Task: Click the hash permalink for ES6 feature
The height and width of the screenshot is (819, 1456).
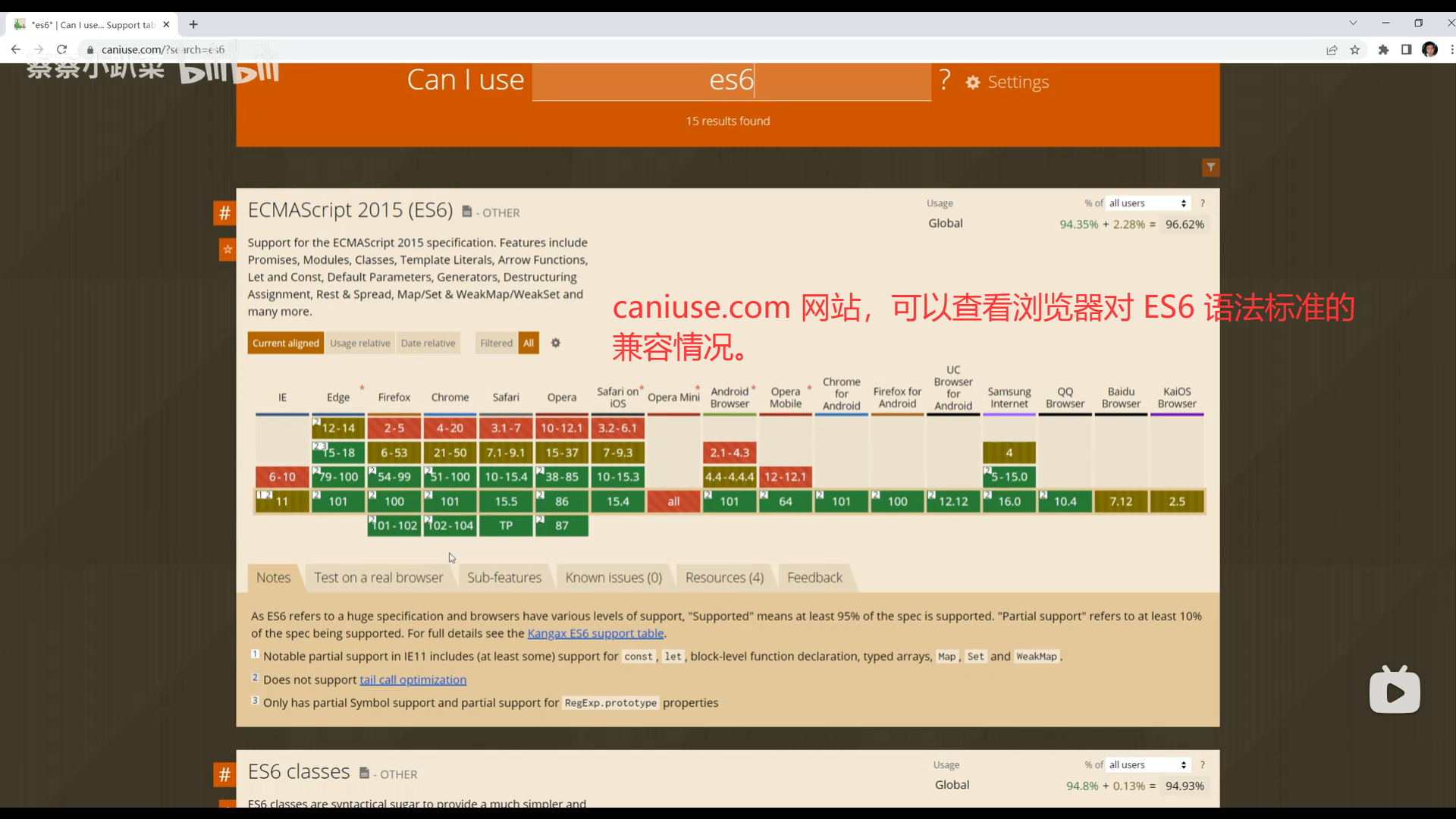Action: tap(224, 213)
